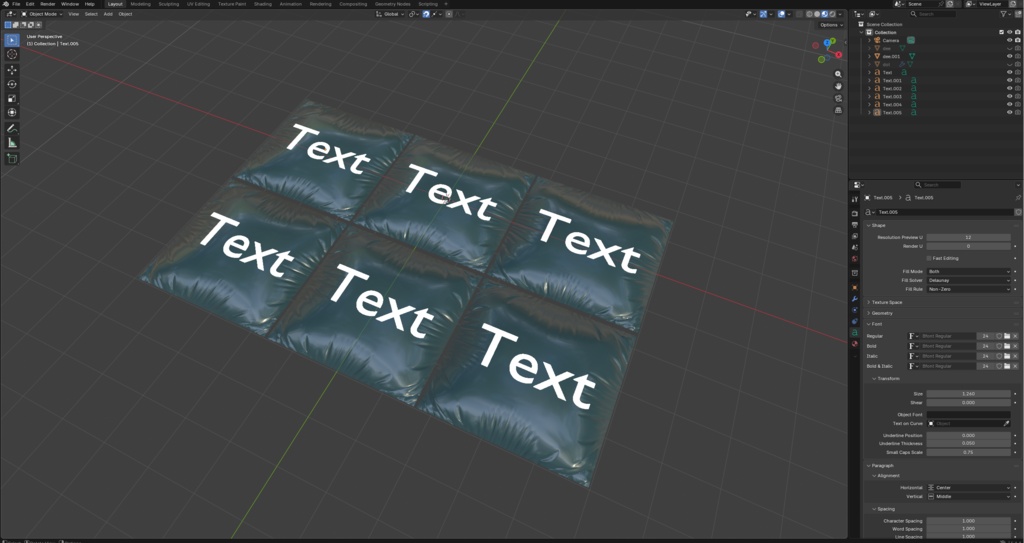Select the Select Box tool
1024x543 pixels.
(12, 40)
